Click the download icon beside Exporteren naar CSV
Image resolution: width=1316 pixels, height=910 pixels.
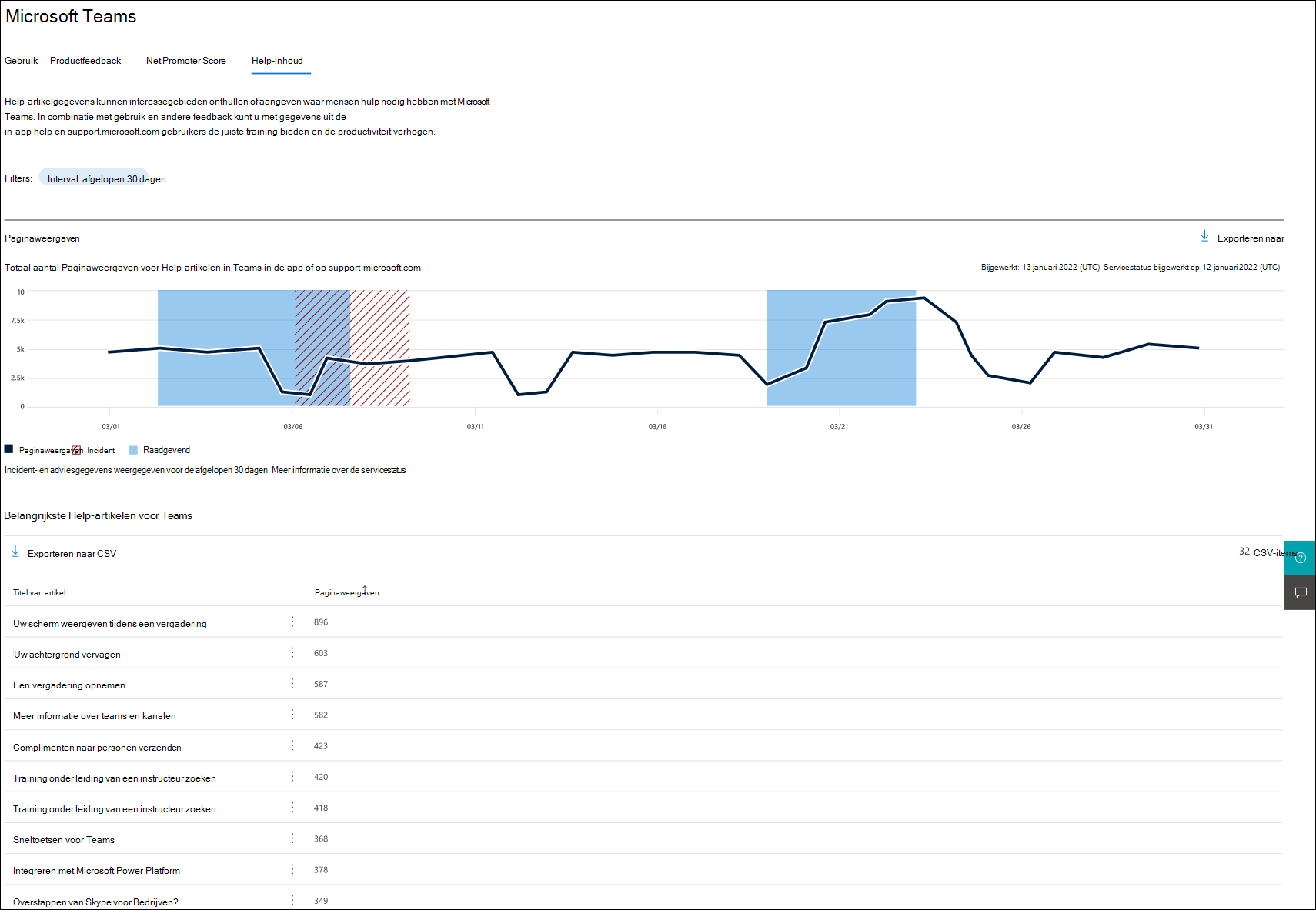pos(15,552)
